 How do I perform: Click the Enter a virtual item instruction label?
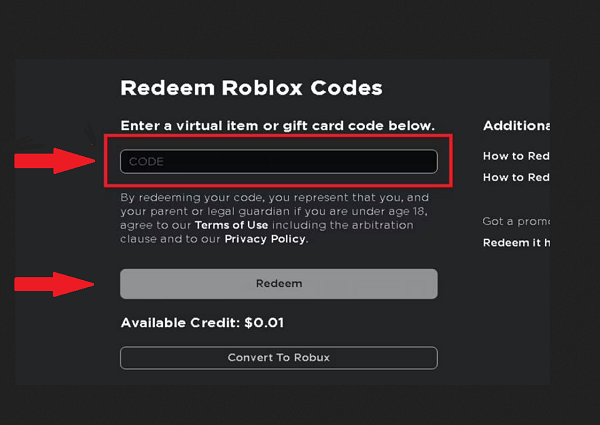(277, 126)
